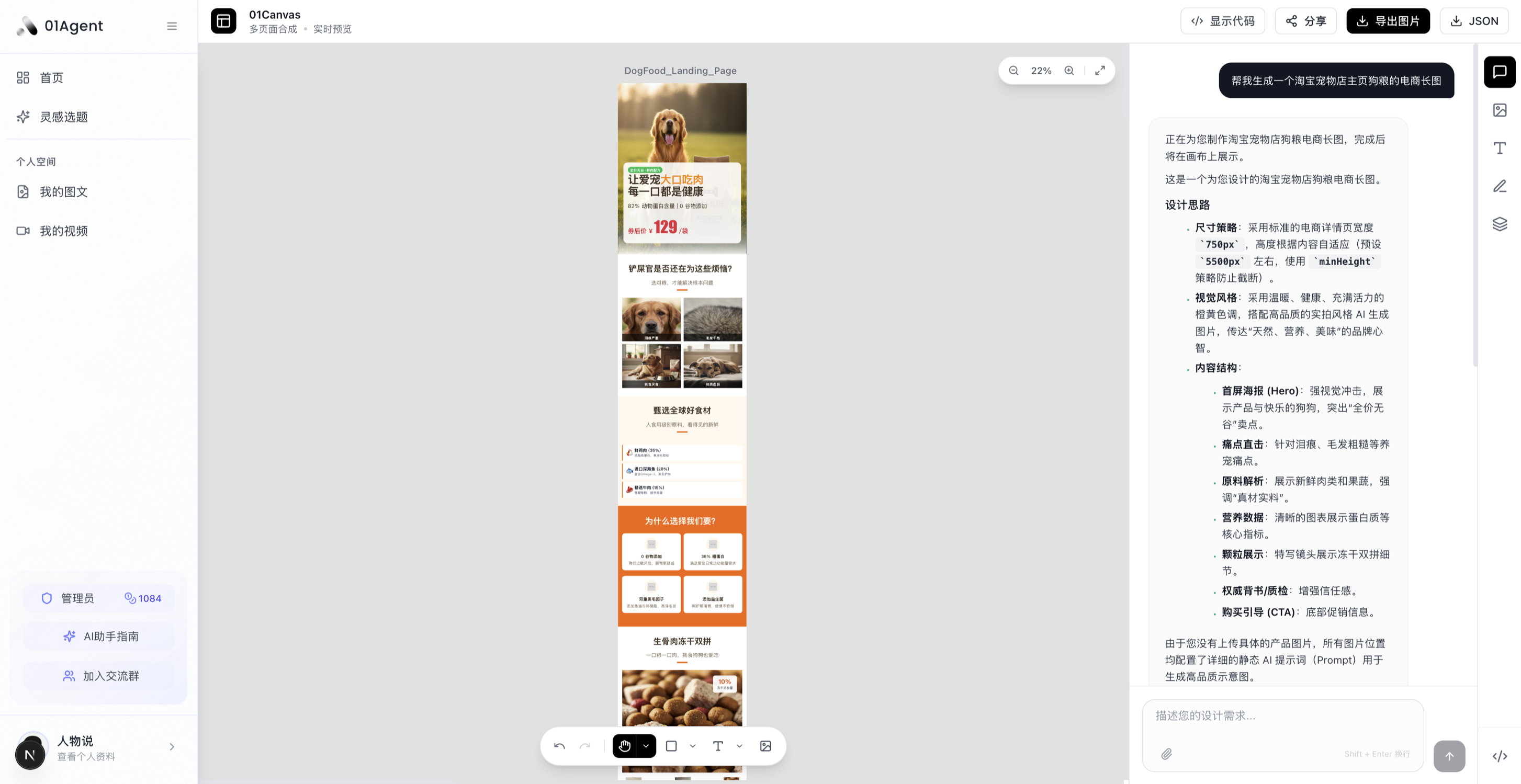Expand the shape tool dropdown arrow
This screenshot has width=1521, height=784.
tap(693, 746)
